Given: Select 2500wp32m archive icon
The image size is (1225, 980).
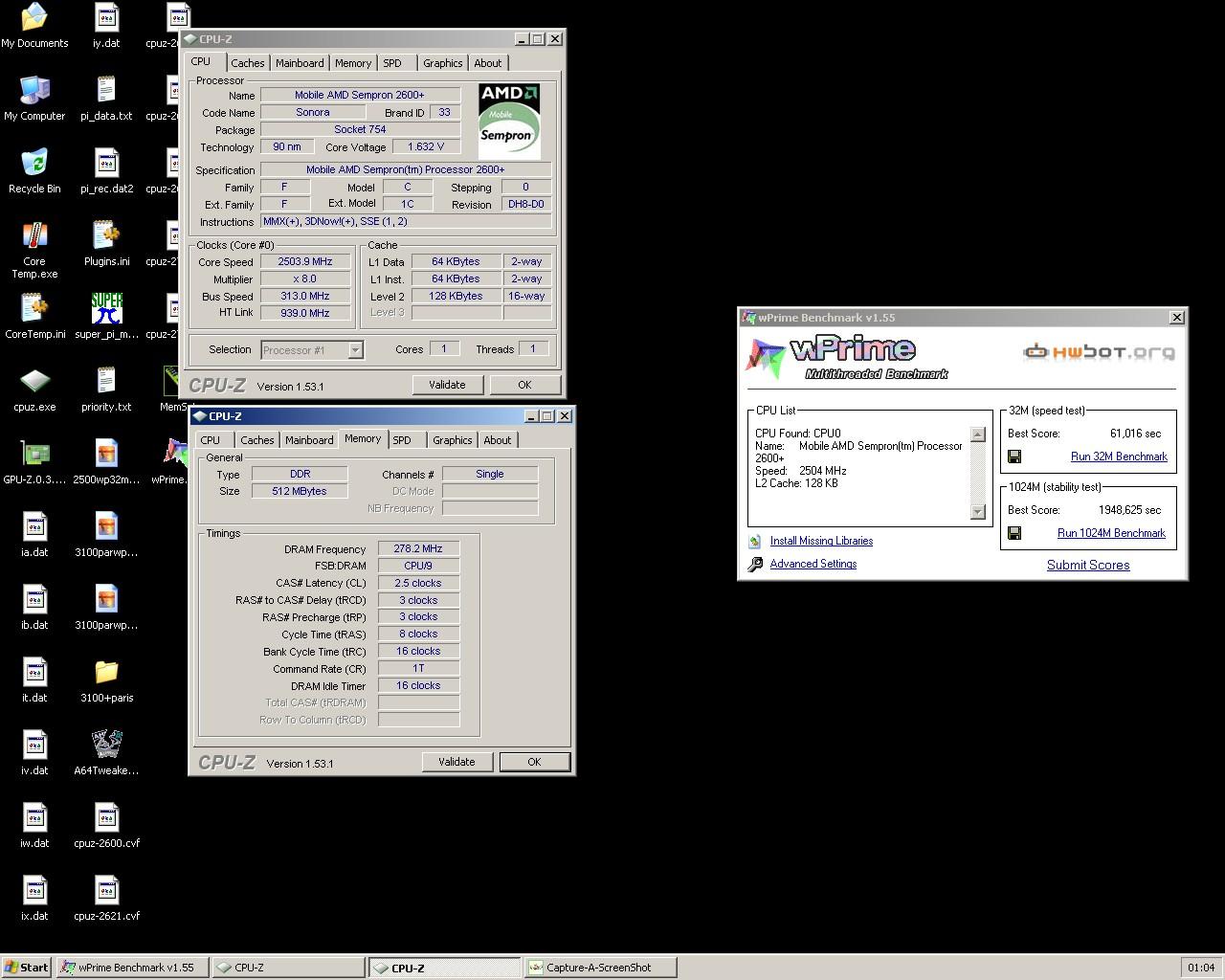Looking at the screenshot, I should click(106, 461).
